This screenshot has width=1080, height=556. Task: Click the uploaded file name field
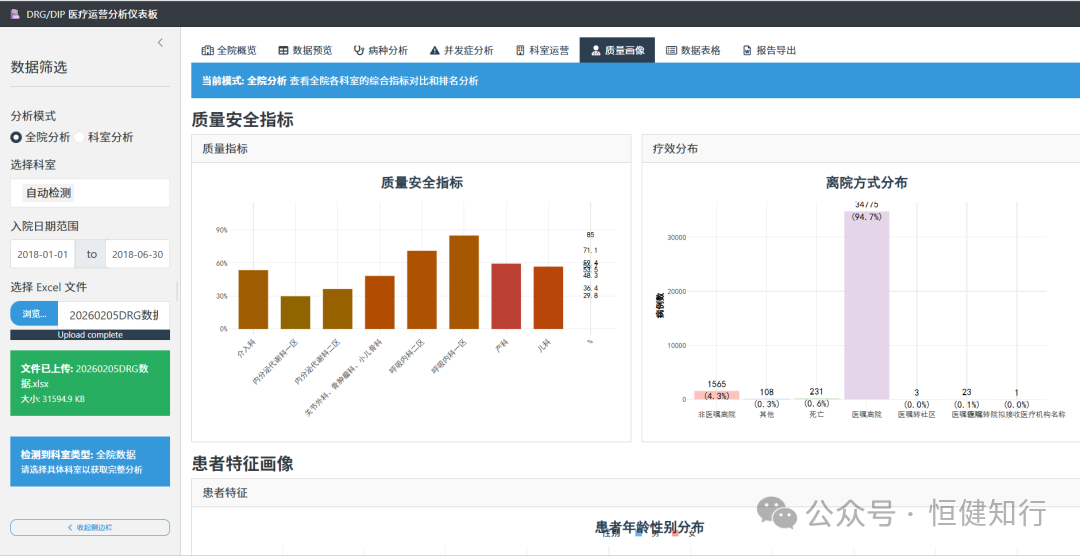[x=114, y=314]
